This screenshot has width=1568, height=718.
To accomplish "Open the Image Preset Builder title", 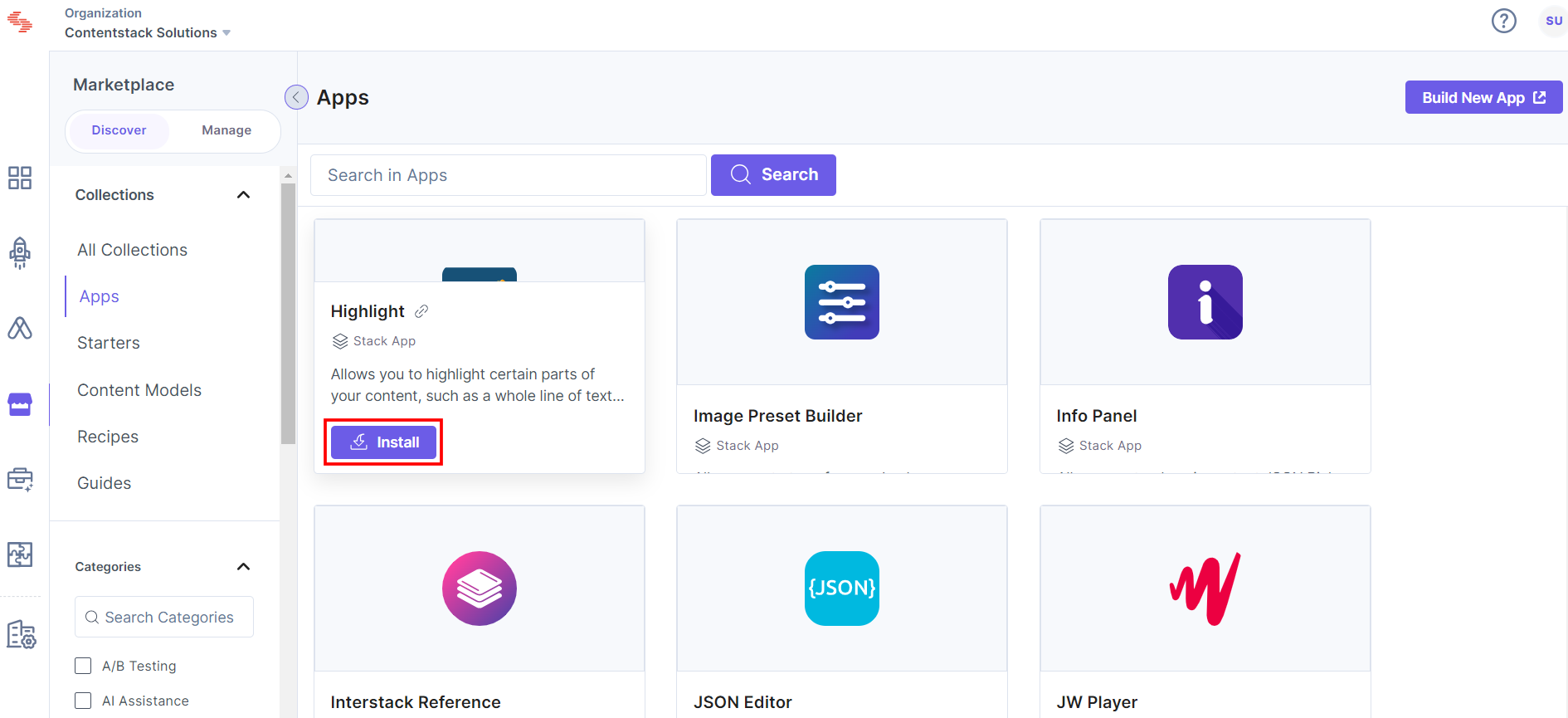I will coord(778,416).
